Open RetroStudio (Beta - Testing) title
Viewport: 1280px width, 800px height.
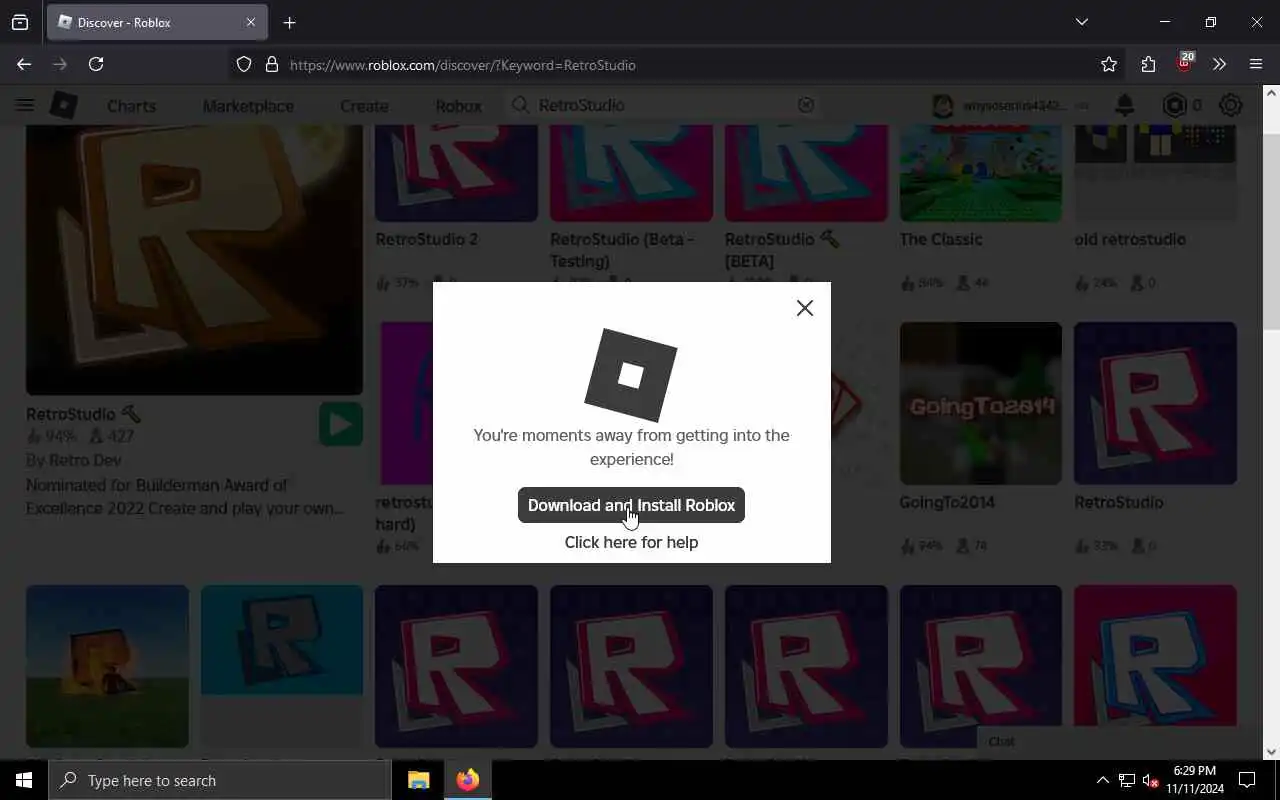coord(622,250)
